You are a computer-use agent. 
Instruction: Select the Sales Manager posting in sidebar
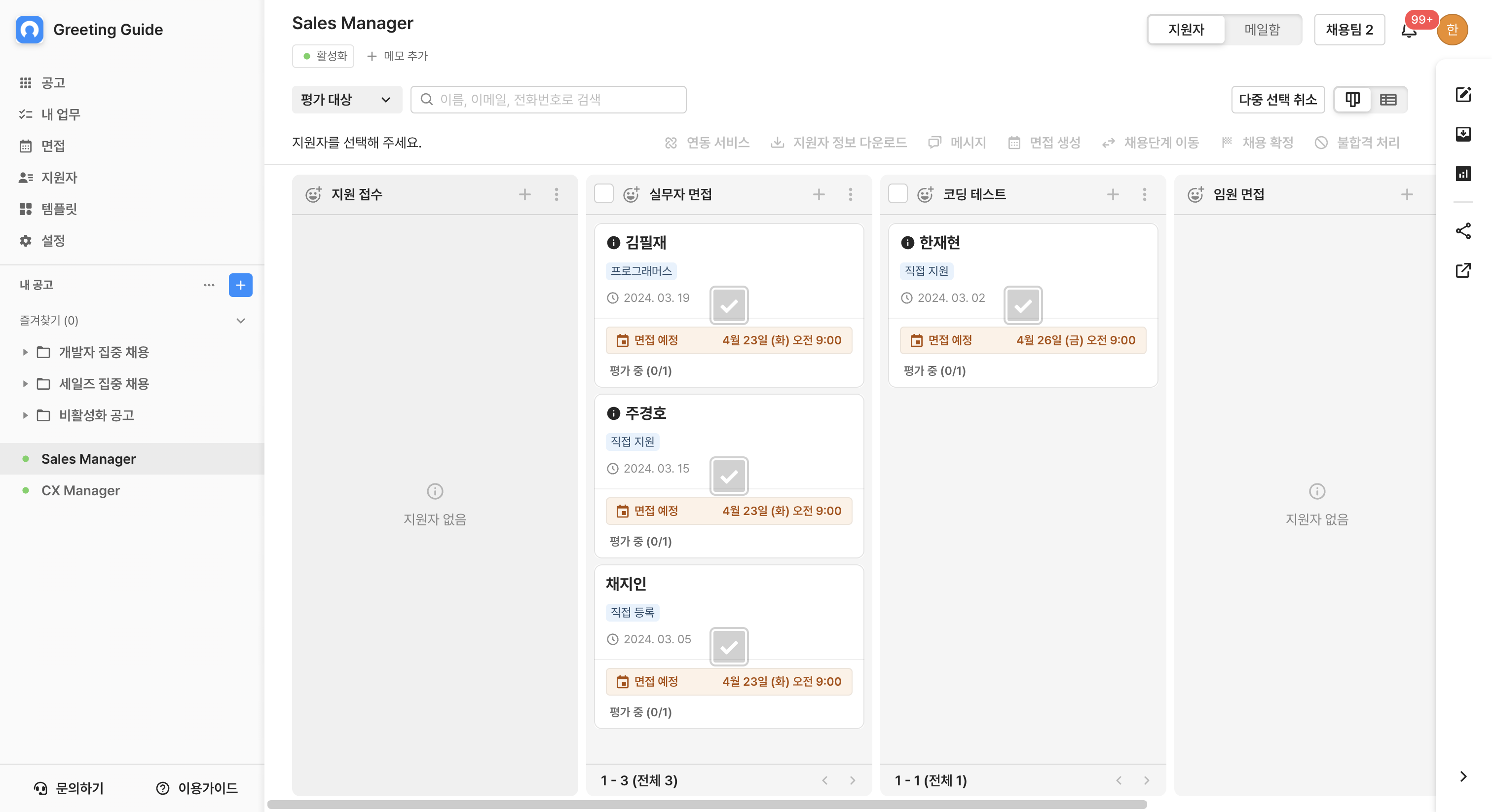pyautogui.click(x=132, y=459)
